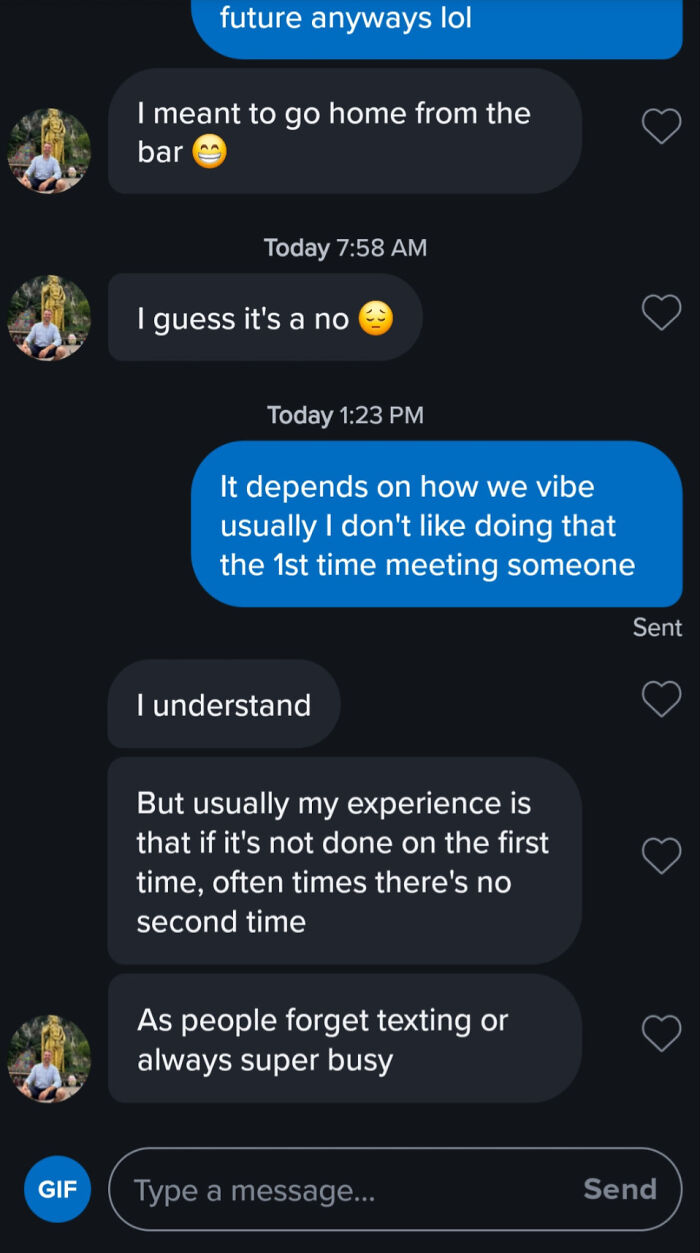Viewport: 700px width, 1253px height.
Task: Toggle the heart on the long experience message
Action: point(661,856)
